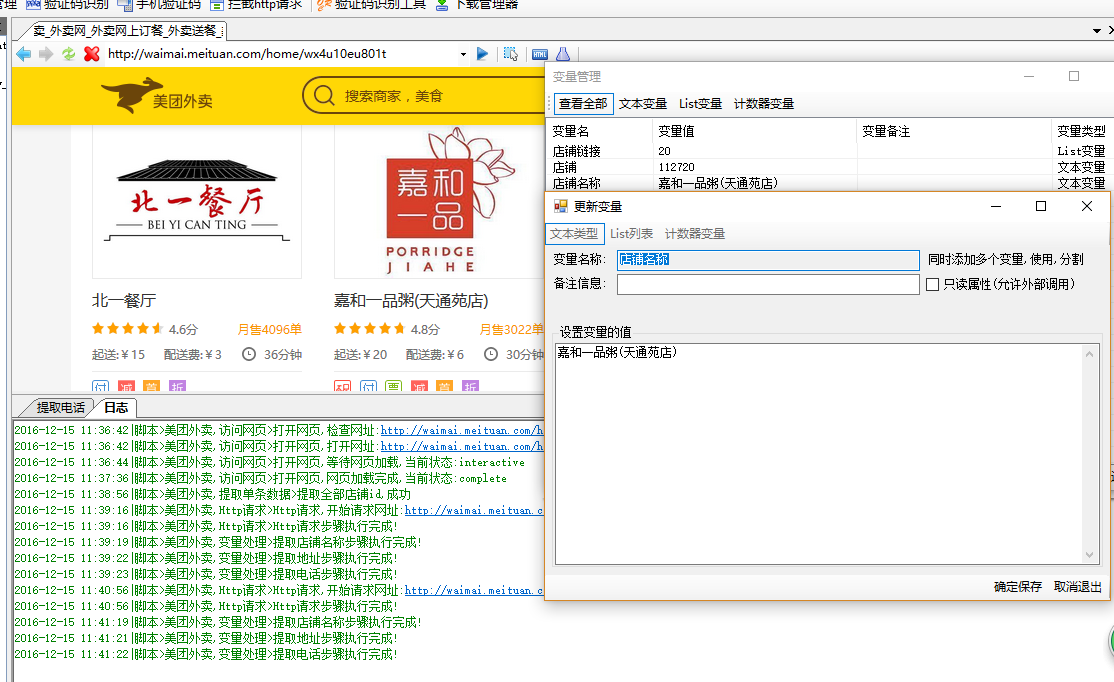Screen dimensions: 1114x682
Task: Open the phone verification code tool
Action: point(159,4)
